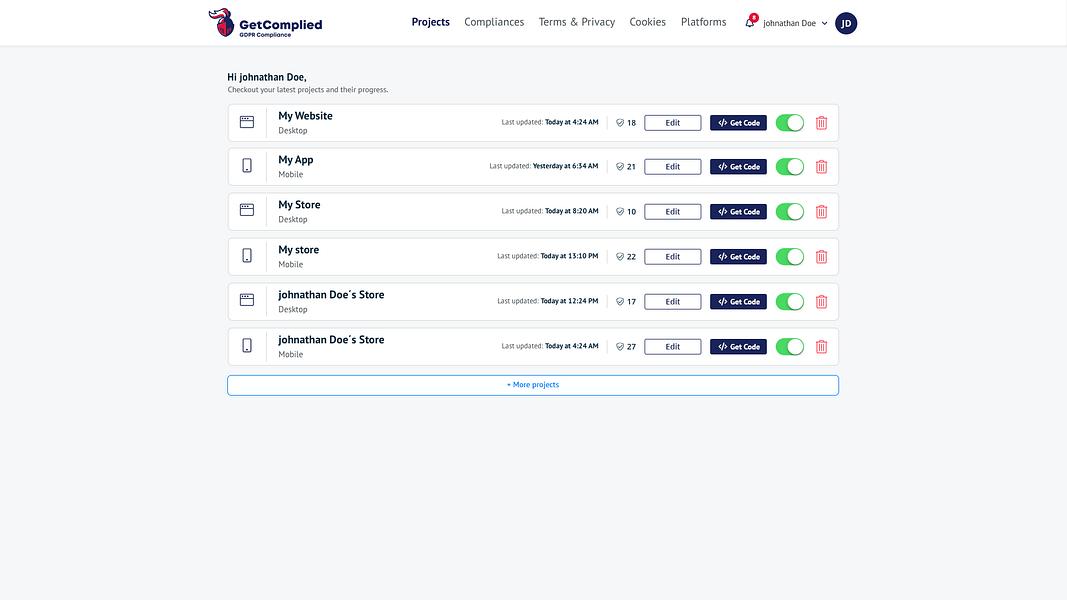Delete the My App project via trash icon
This screenshot has height=600, width=1067.
(x=821, y=167)
